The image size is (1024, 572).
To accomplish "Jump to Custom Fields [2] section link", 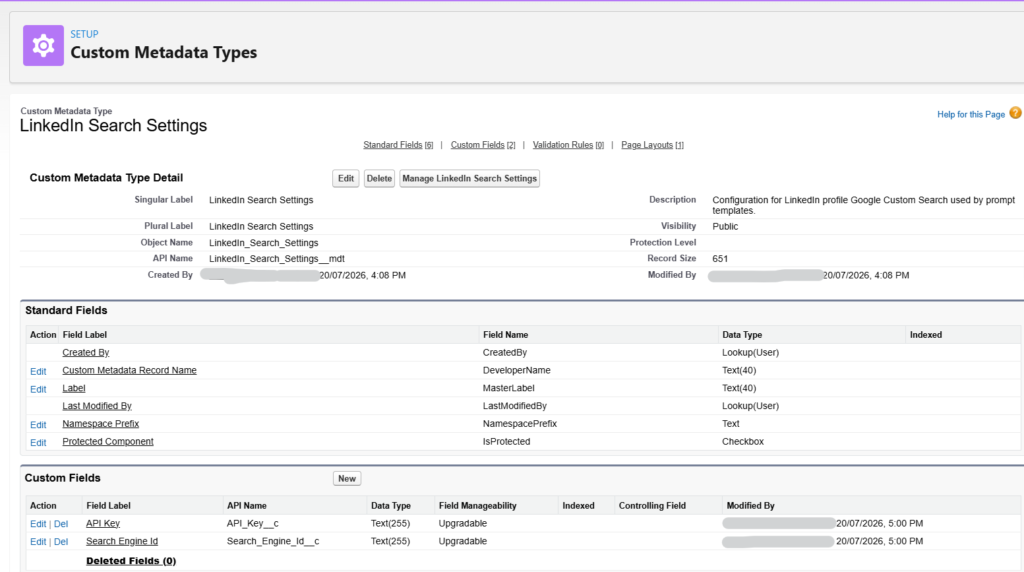I will [x=483, y=145].
